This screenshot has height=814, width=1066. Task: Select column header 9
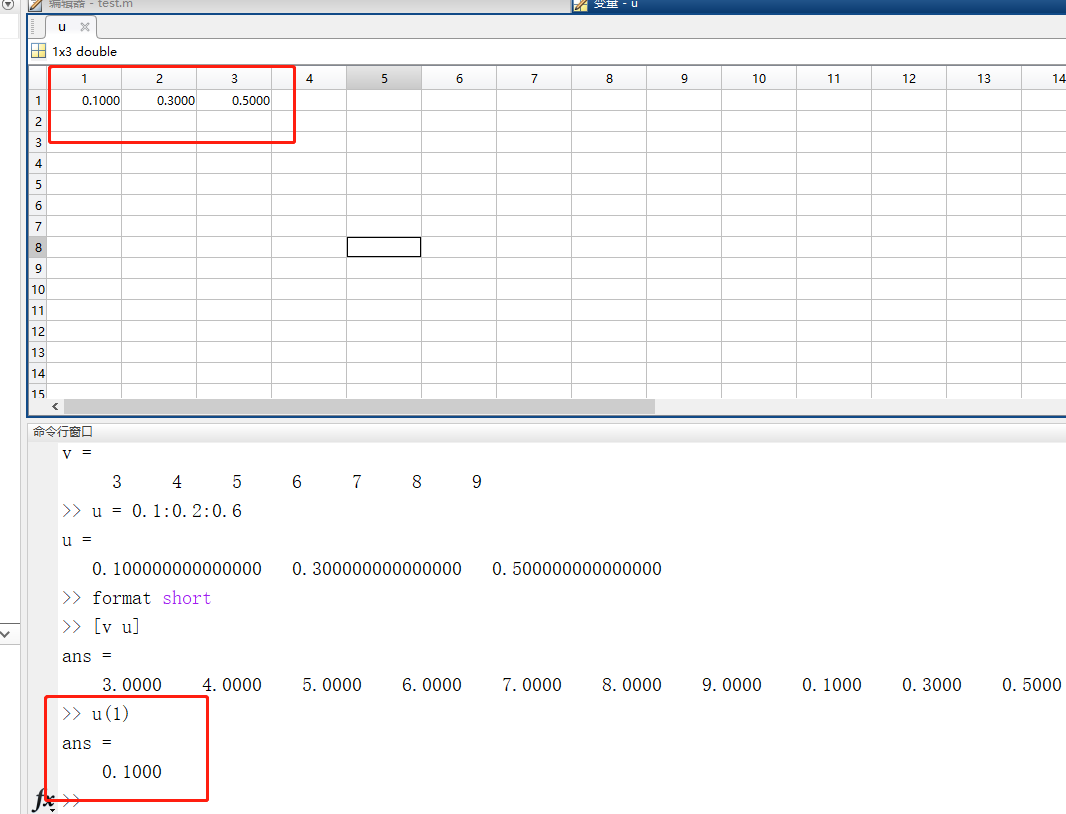684,78
